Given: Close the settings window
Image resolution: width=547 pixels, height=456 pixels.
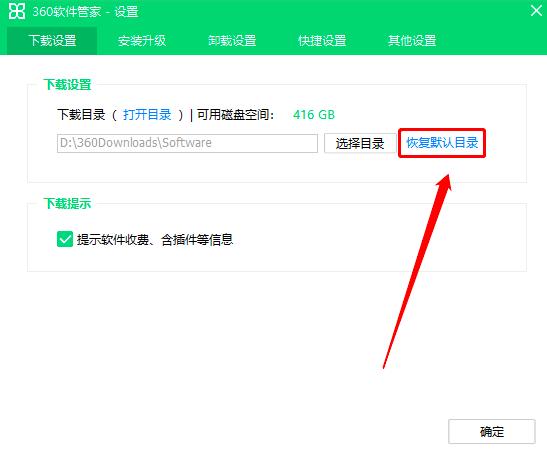Looking at the screenshot, I should tap(537, 10).
